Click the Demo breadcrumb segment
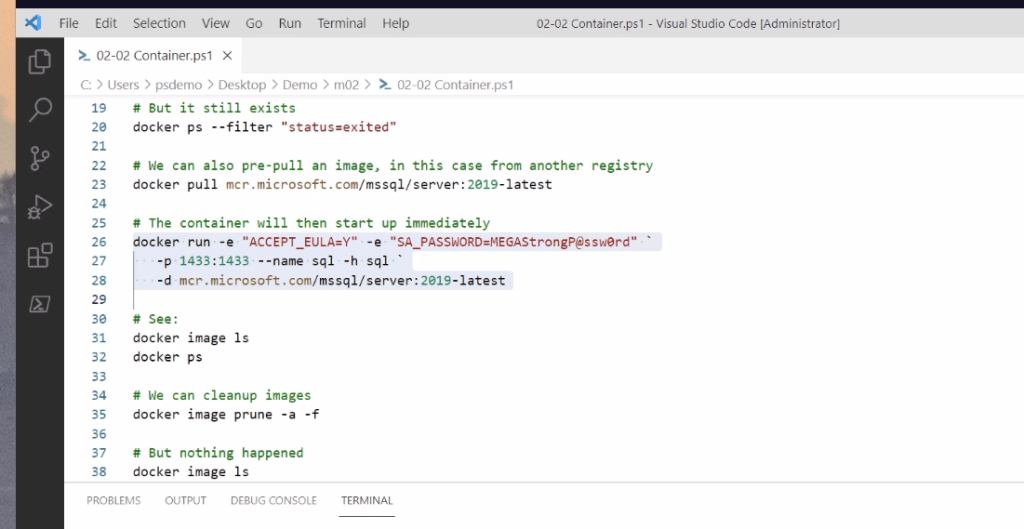This screenshot has height=529, width=1024. pos(300,84)
